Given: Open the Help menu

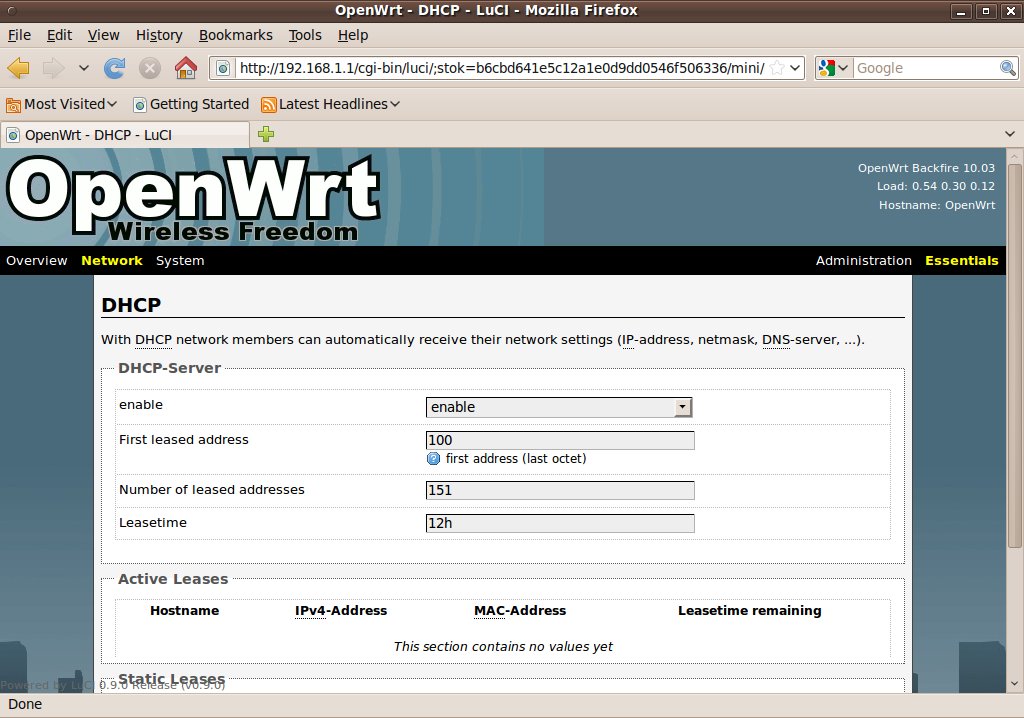Looking at the screenshot, I should 353,35.
